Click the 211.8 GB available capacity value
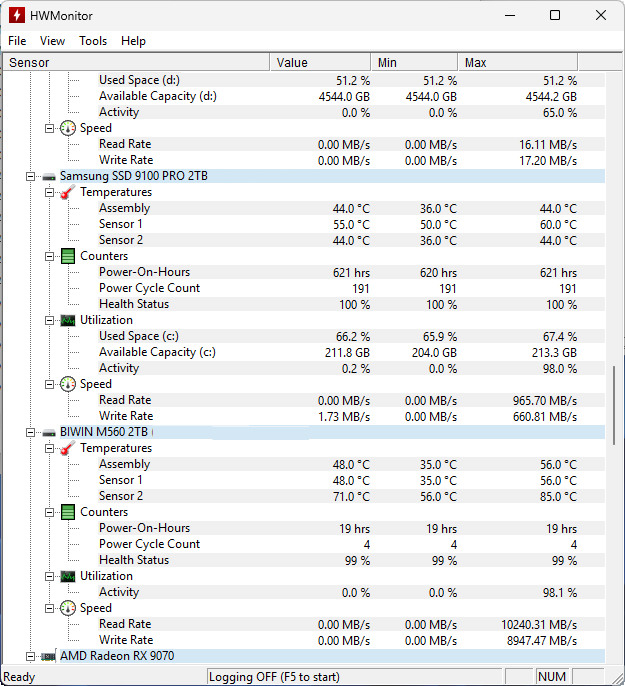This screenshot has width=625, height=686. click(x=347, y=353)
